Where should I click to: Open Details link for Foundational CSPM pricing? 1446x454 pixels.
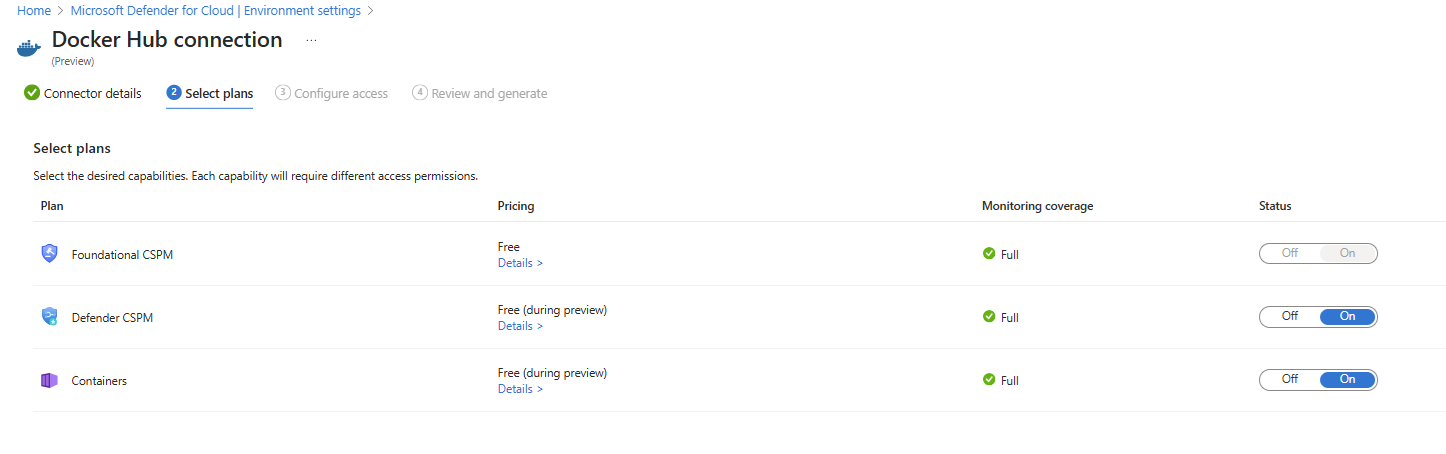pos(520,263)
